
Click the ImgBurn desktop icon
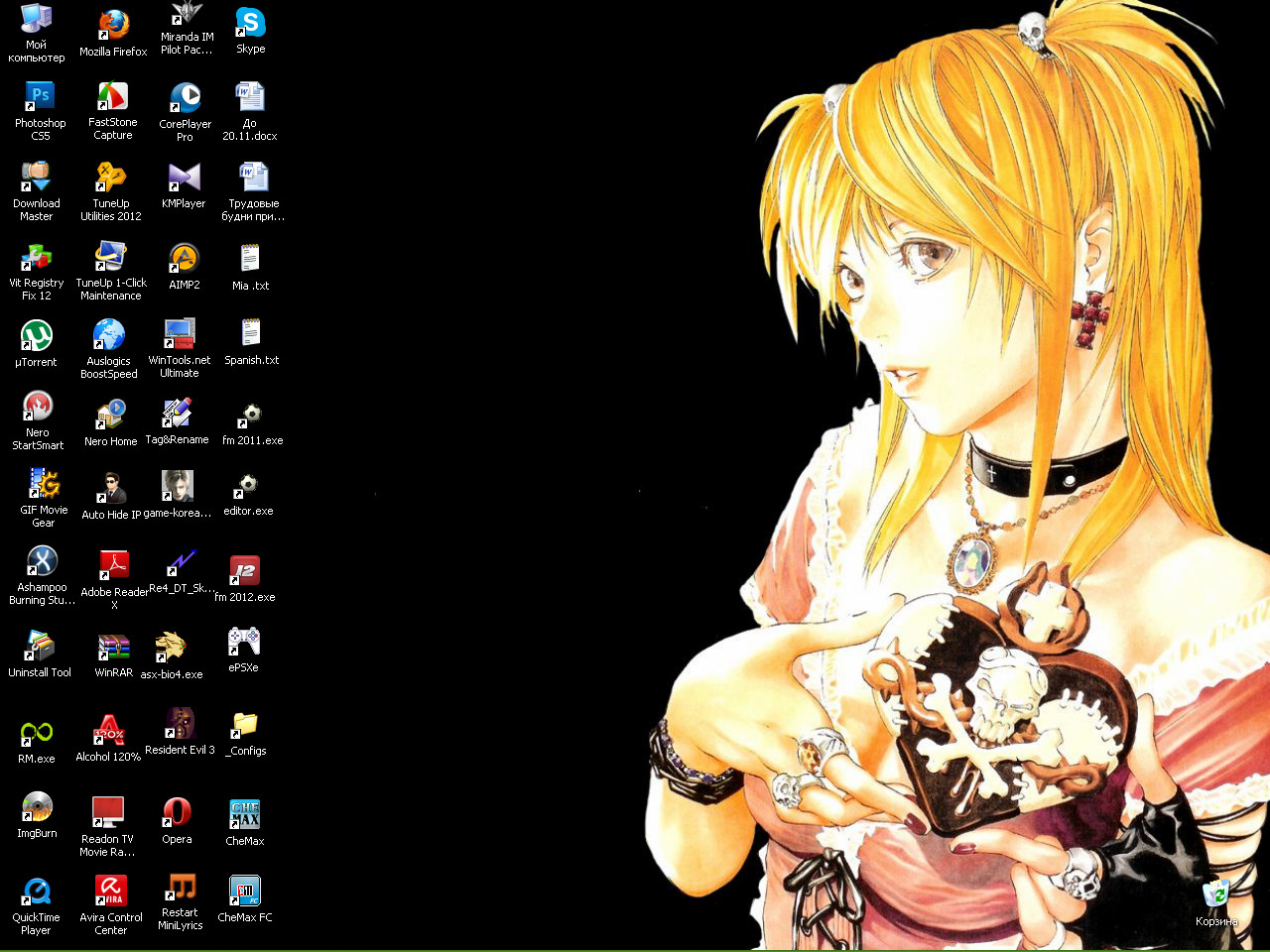click(37, 807)
